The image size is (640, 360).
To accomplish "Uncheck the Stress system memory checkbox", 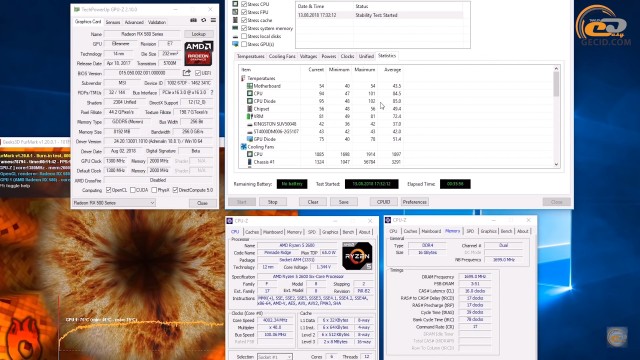I will [x=244, y=28].
